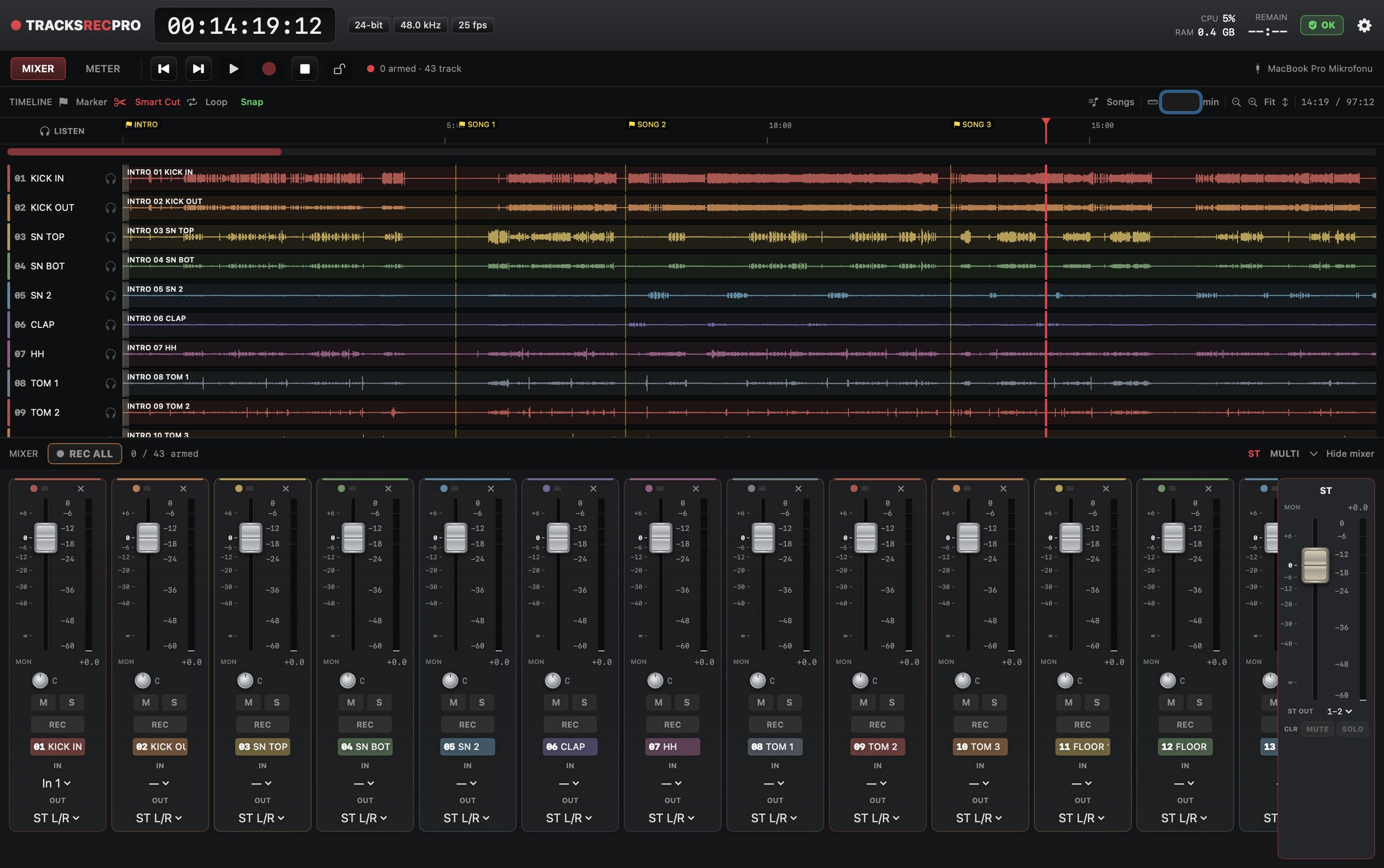
Task: Listen to the KICK IN track headphone
Action: (110, 179)
